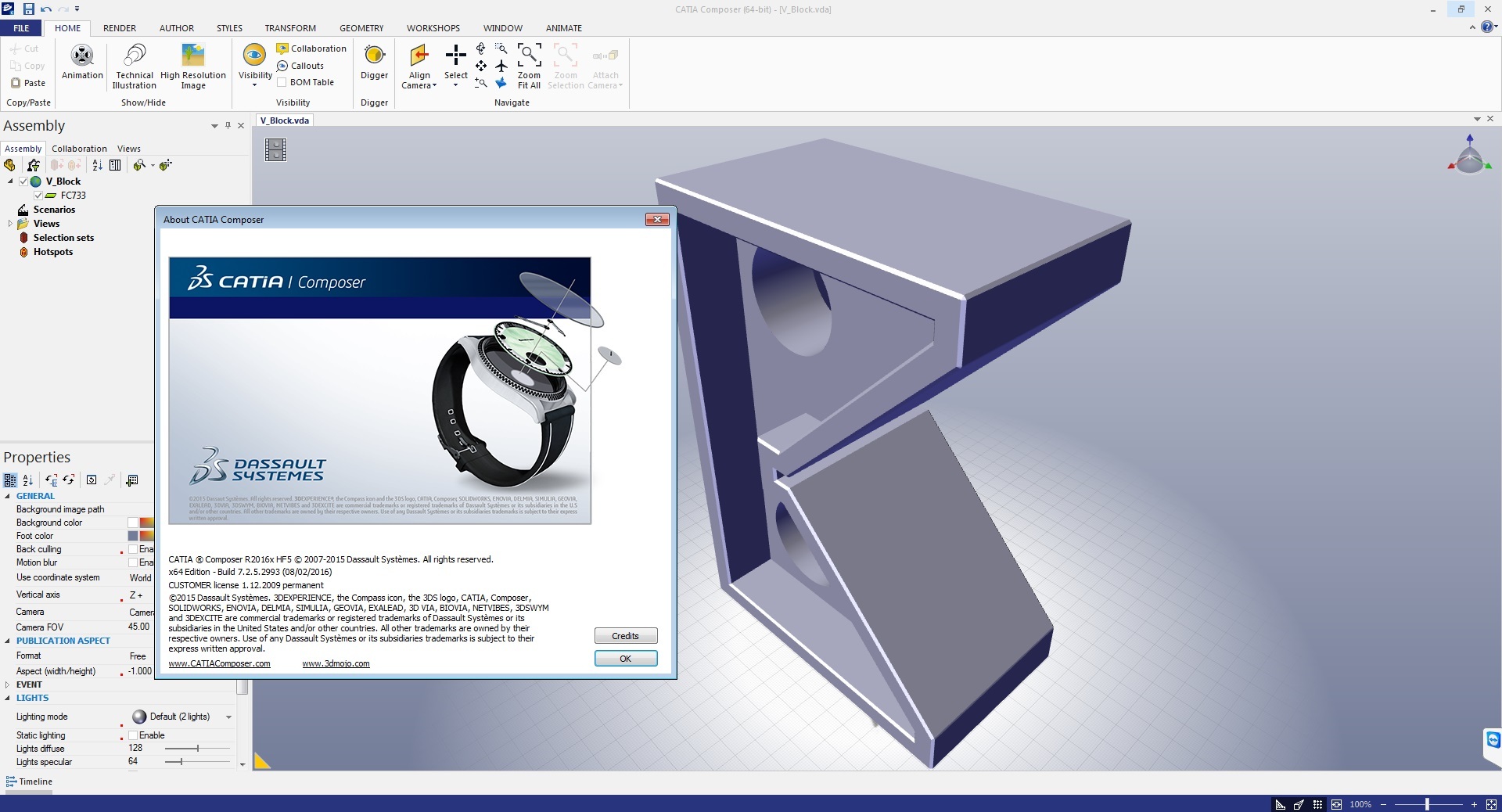Sort the assembly tree alphabetically
Screen dimensions: 1502x812
point(97,165)
